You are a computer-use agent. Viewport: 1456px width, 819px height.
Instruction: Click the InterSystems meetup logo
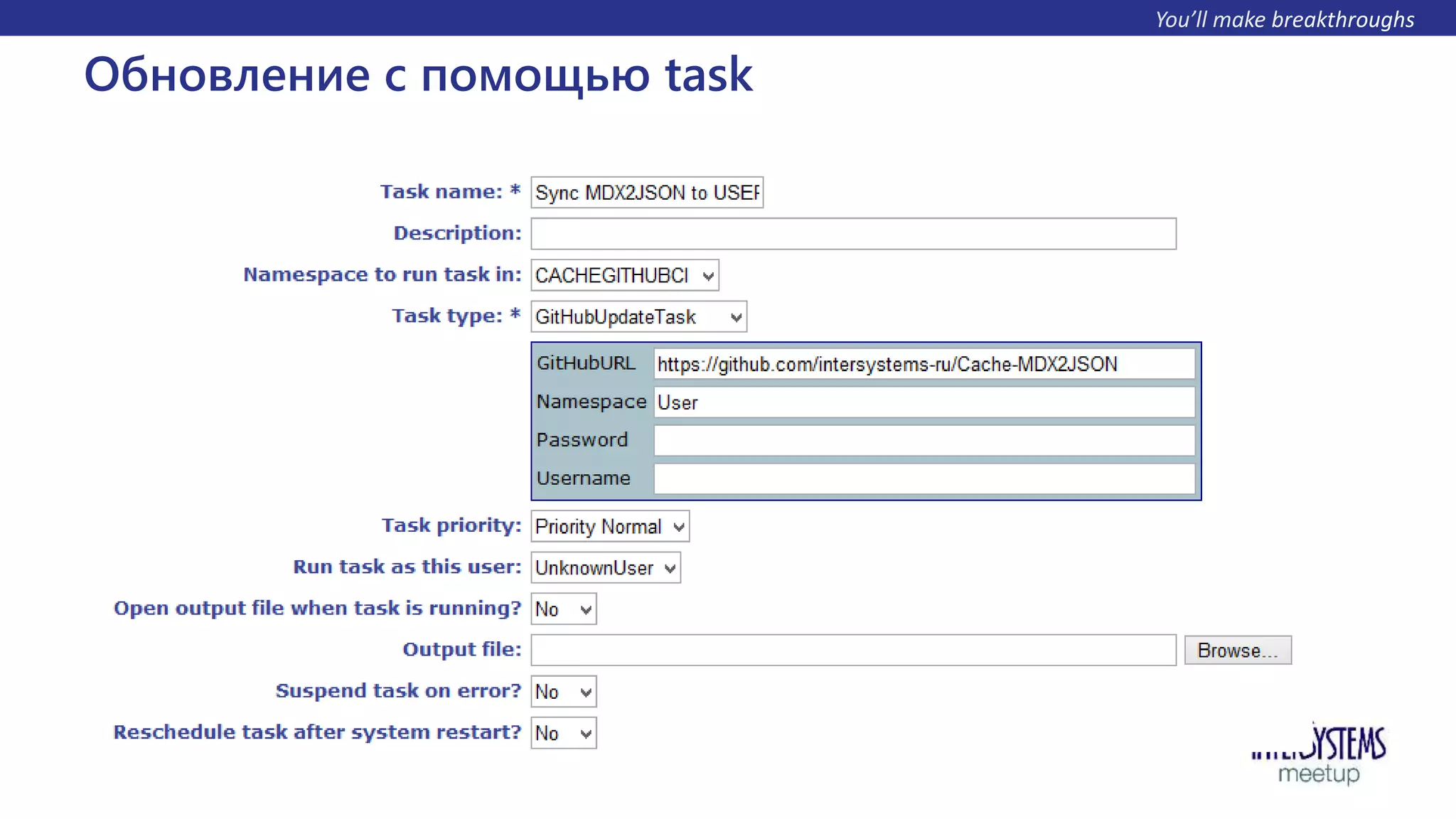1319,754
